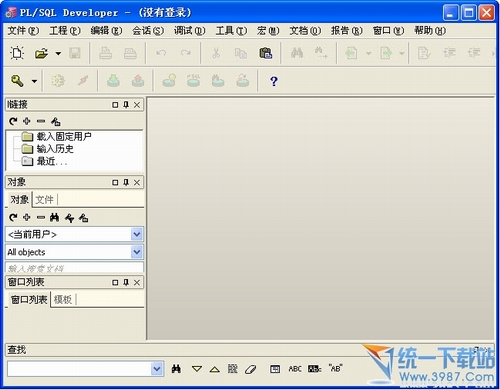Close the 窗口列表 panel
The width and height of the screenshot is (500, 390).
[137, 283]
